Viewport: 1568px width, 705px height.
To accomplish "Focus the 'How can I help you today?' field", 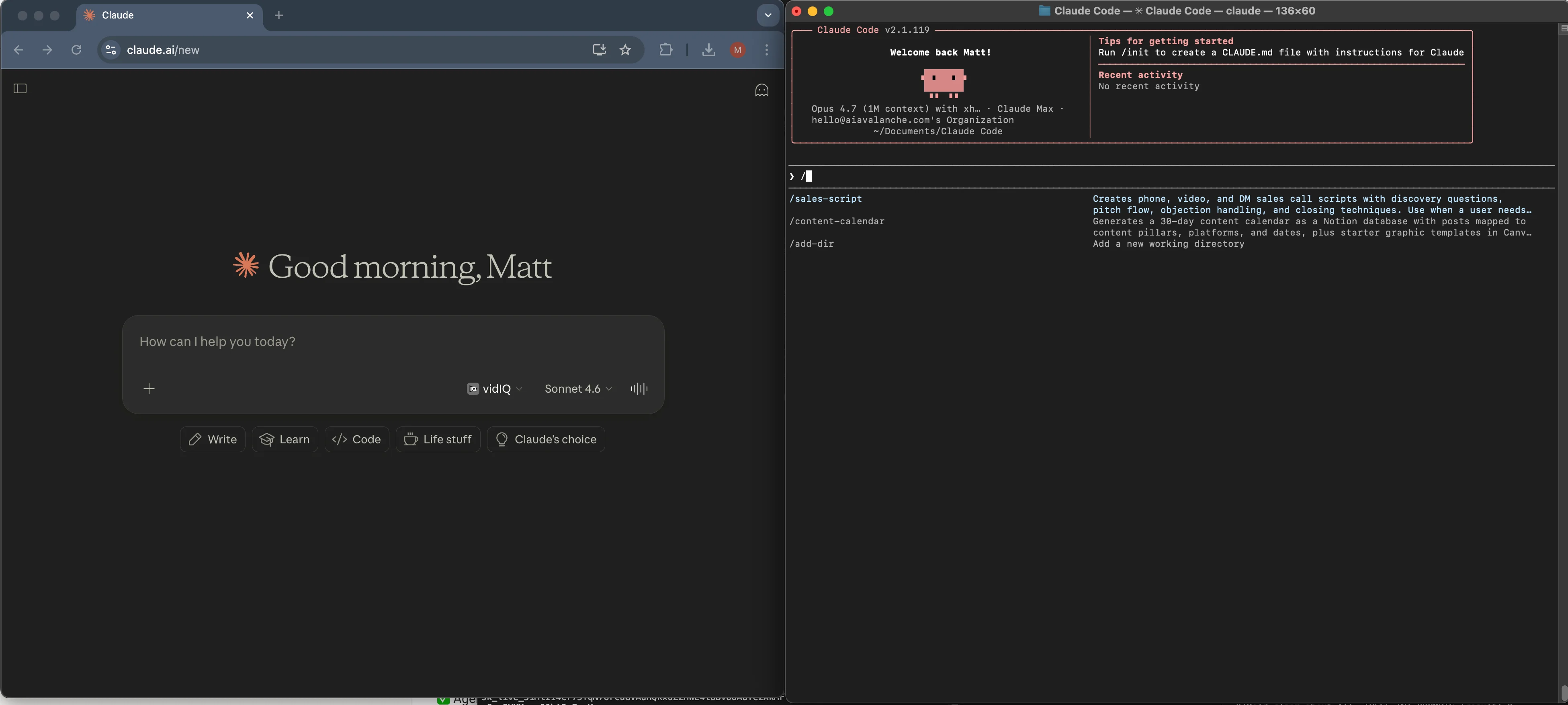I will tap(393, 342).
